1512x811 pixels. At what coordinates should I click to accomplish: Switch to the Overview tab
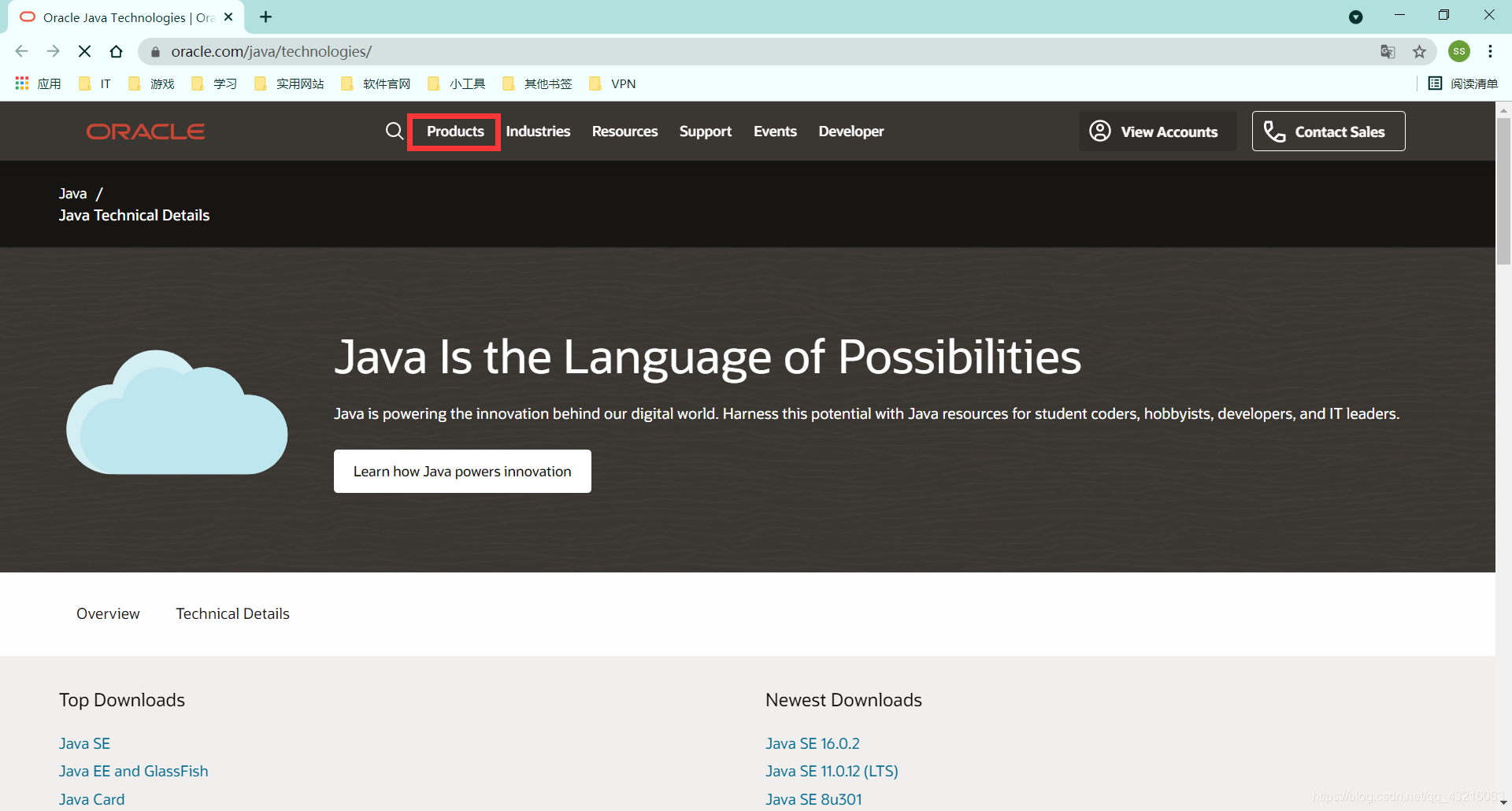pyautogui.click(x=108, y=613)
